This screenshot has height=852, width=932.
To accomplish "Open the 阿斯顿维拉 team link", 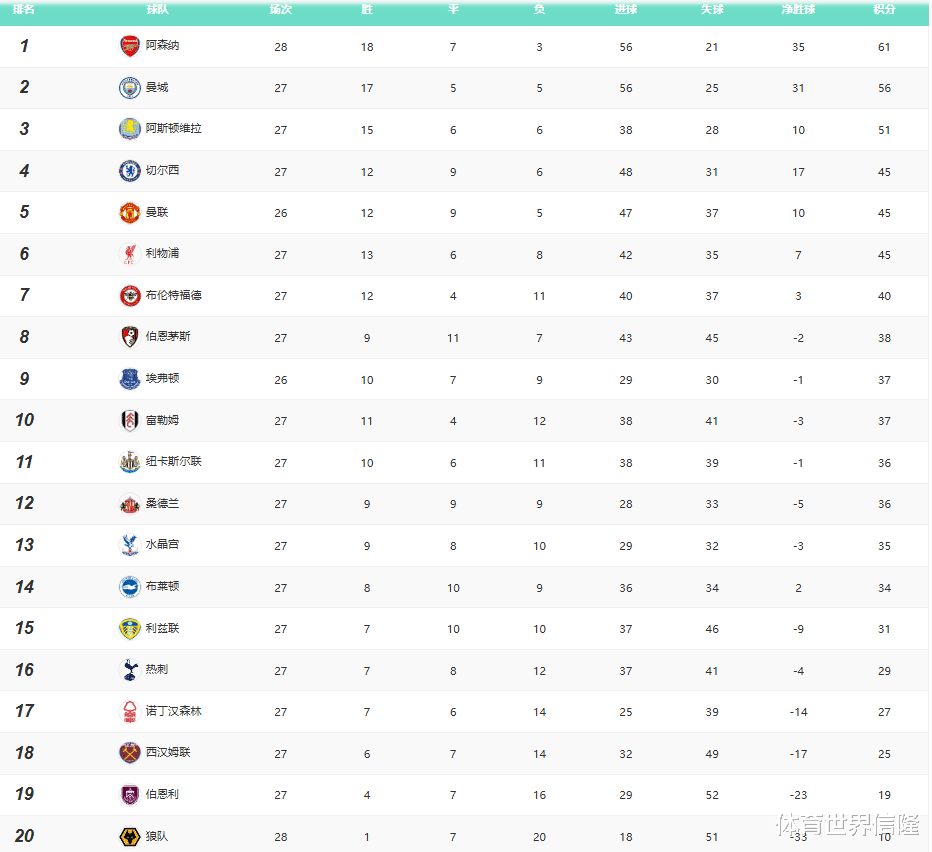I will (174, 129).
